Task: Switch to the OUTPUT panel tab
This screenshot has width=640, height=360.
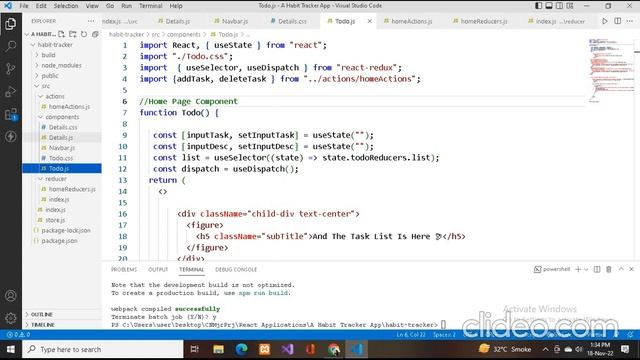Action: (158, 269)
